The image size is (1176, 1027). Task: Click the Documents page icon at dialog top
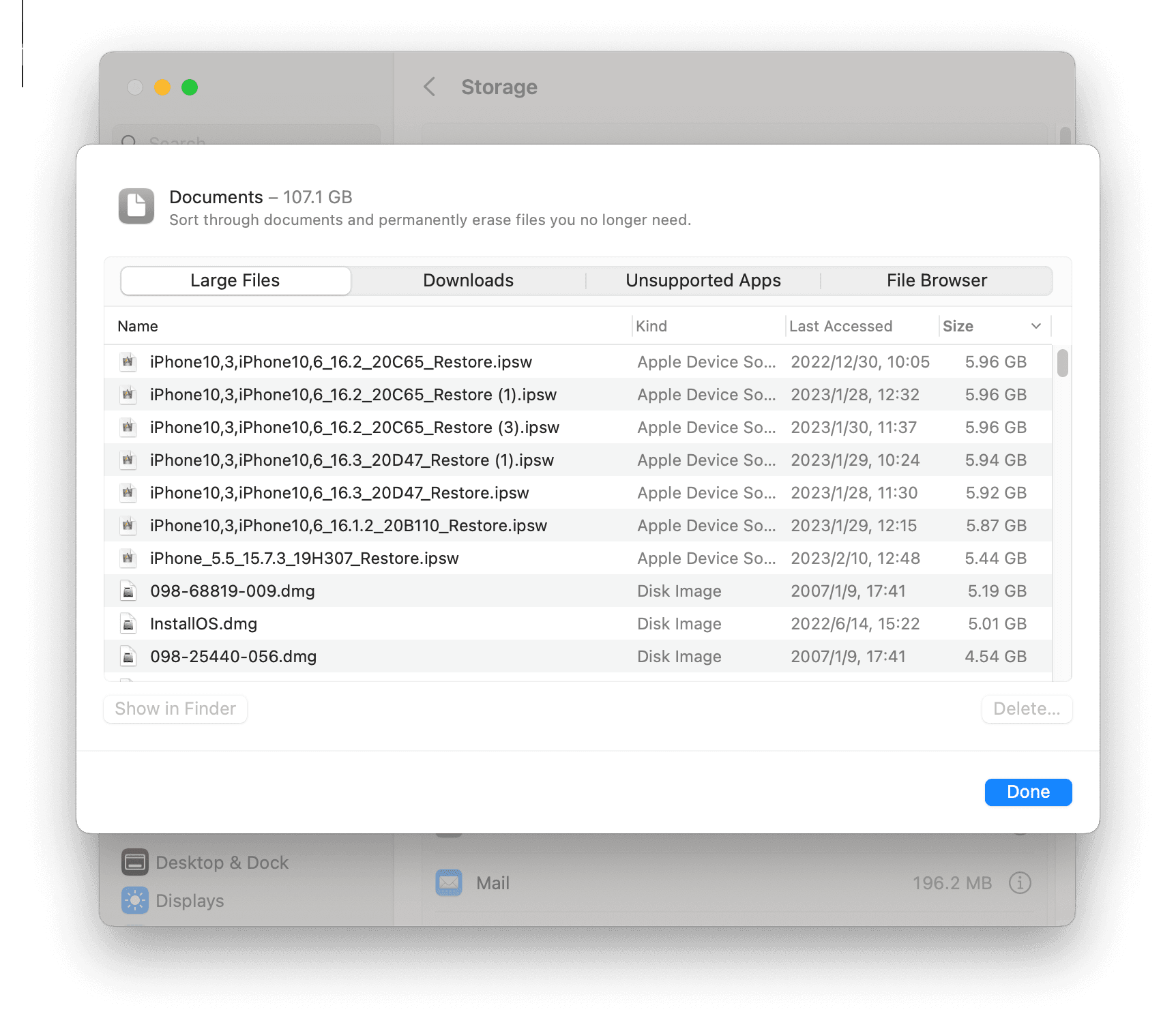click(136, 205)
